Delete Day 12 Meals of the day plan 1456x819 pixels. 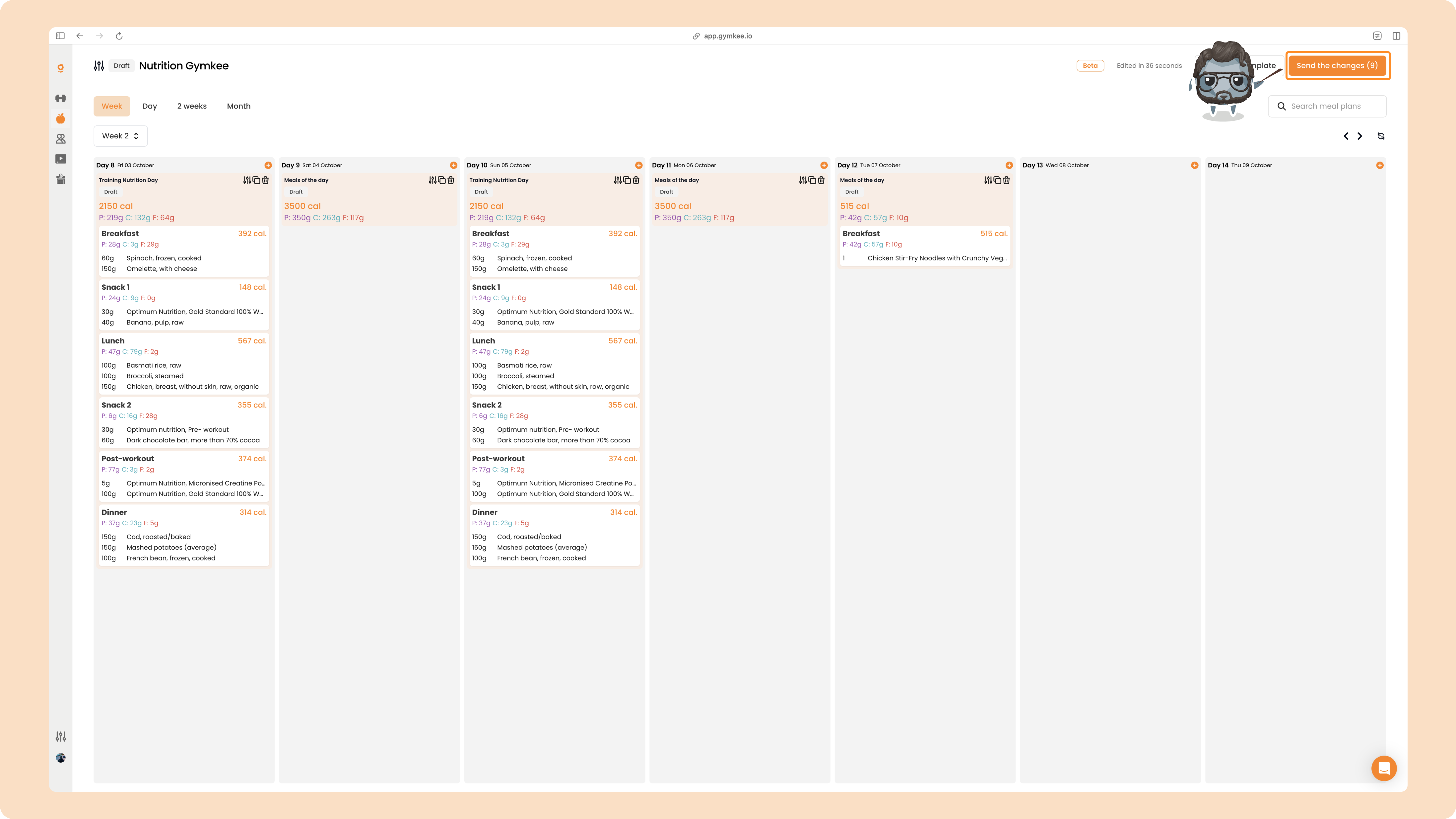(x=1006, y=181)
